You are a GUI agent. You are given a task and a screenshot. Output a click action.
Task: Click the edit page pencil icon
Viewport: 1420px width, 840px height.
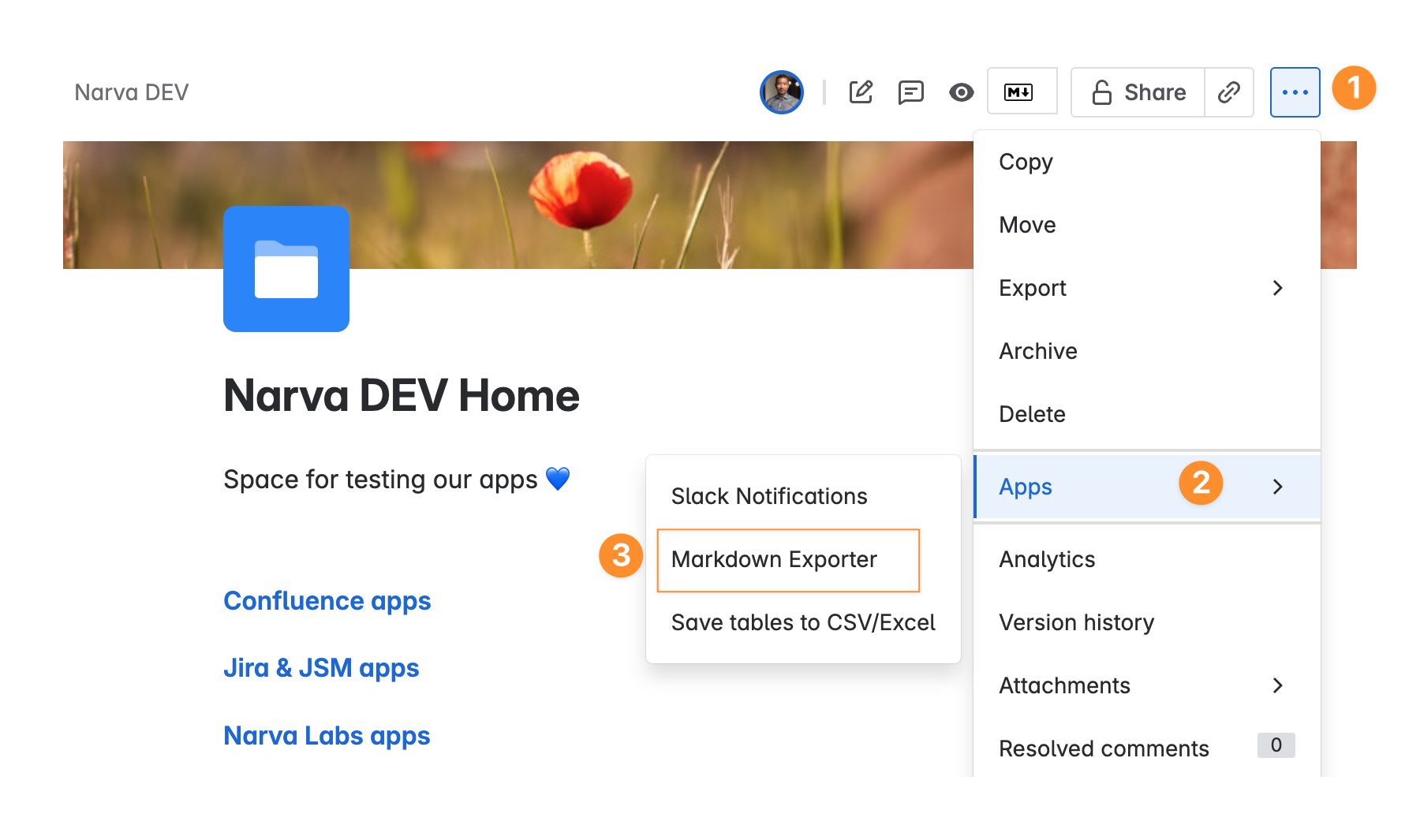click(861, 92)
